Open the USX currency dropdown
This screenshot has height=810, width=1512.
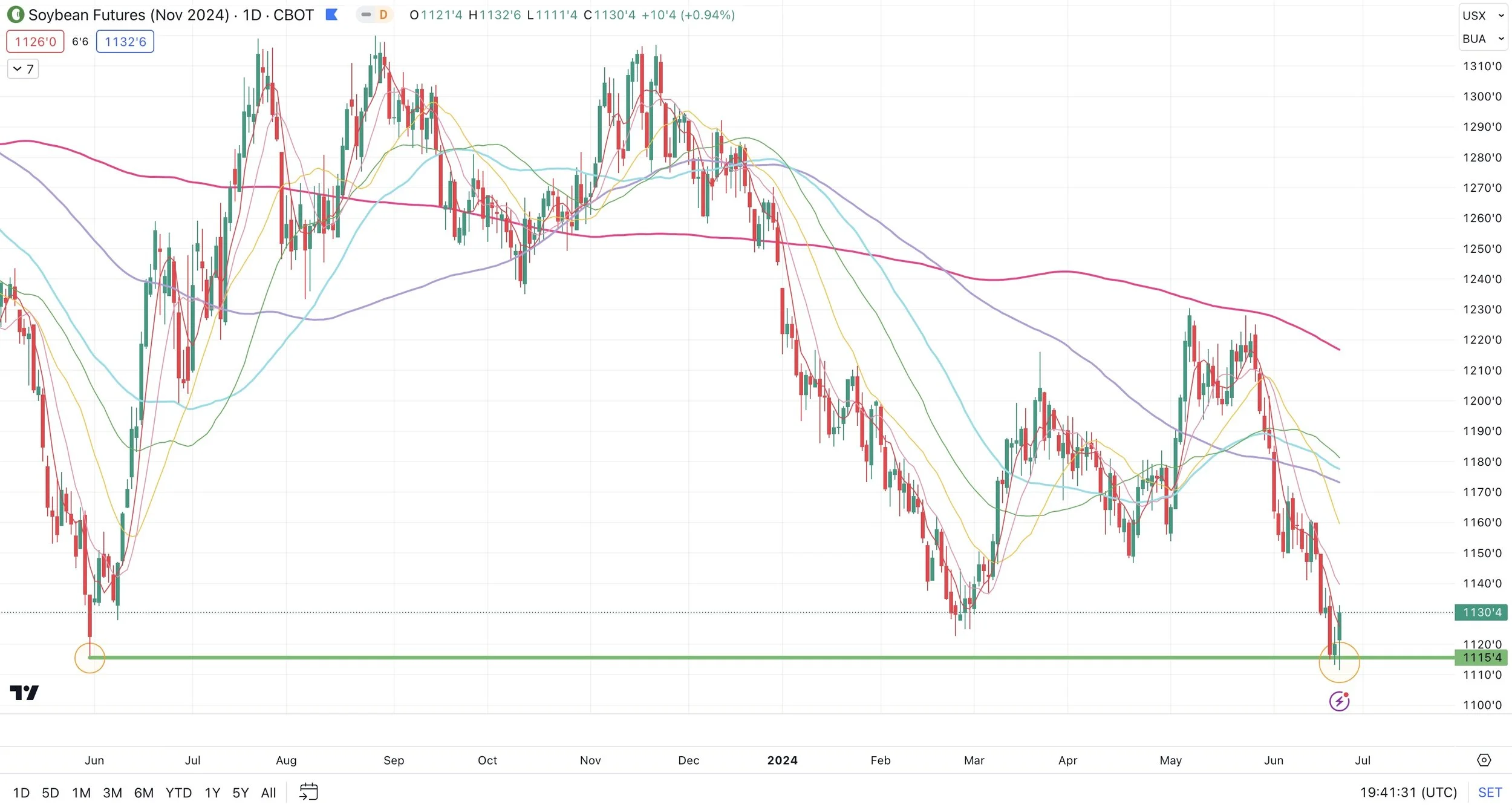1482,16
